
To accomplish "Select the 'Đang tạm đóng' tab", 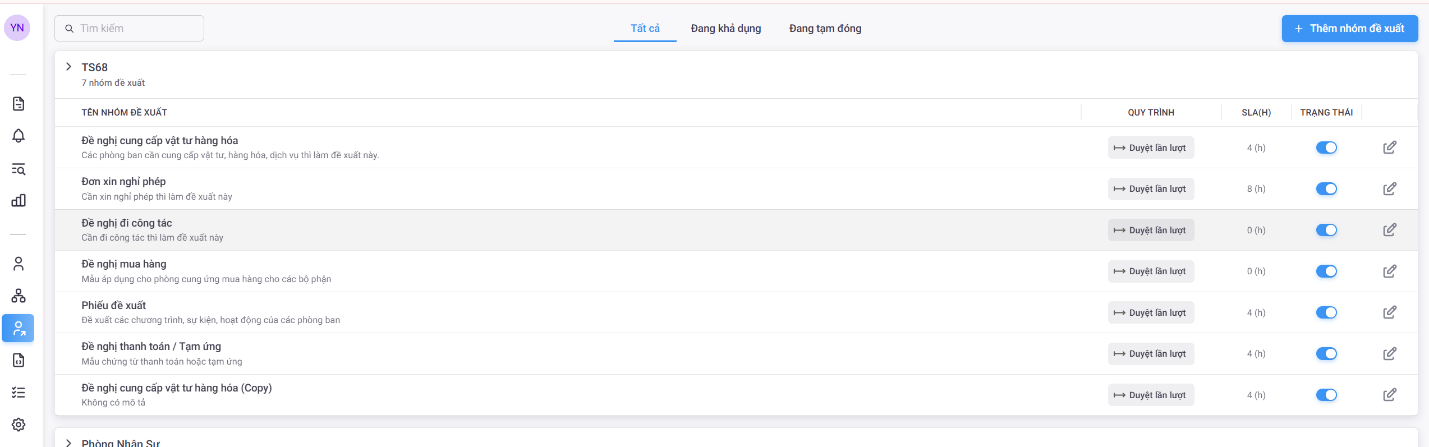I will [x=824, y=29].
